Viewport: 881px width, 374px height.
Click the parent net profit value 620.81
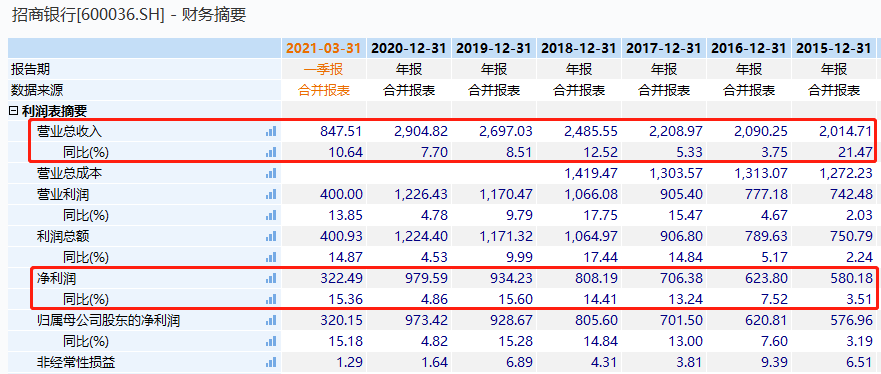click(766, 321)
